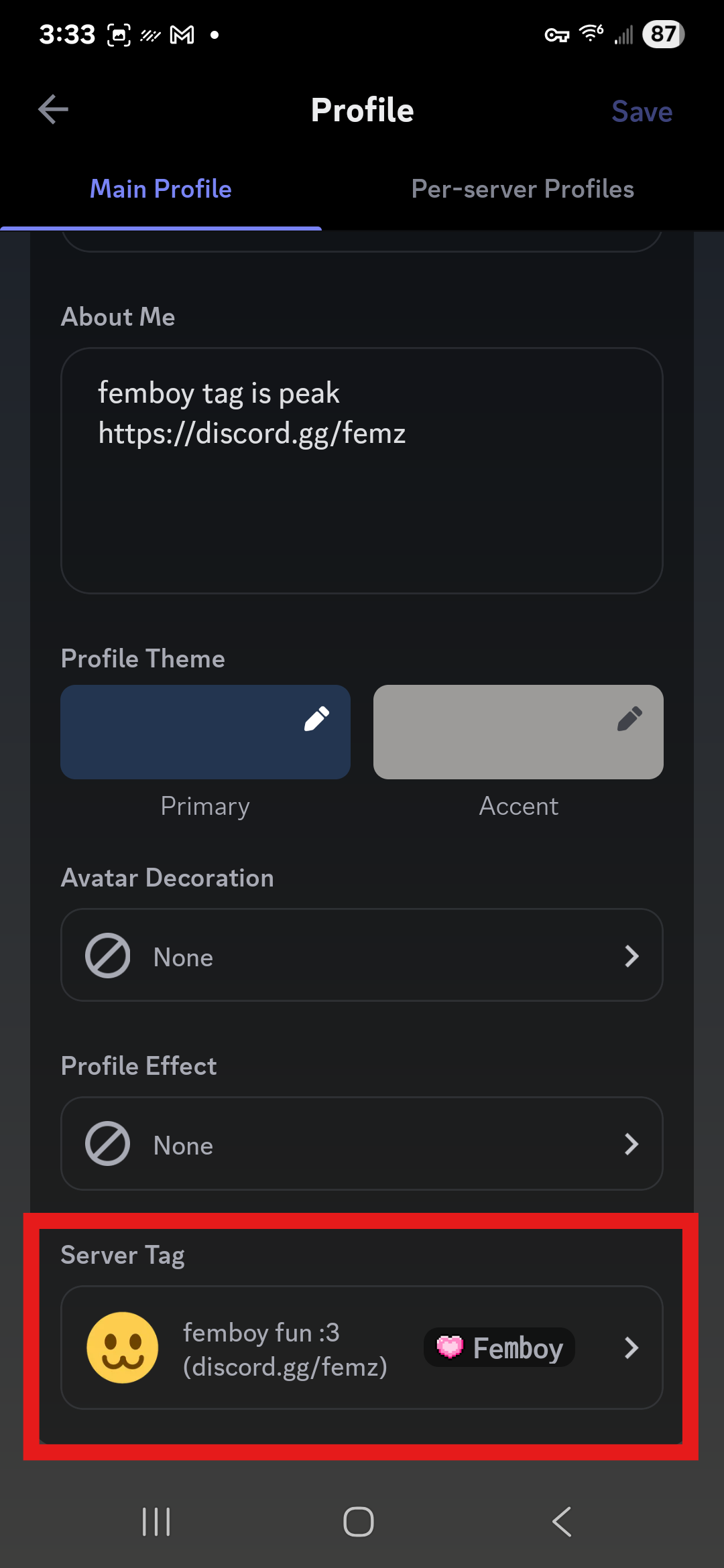Open Android recent apps button
The height and width of the screenshot is (1568, 724).
coord(156,1522)
